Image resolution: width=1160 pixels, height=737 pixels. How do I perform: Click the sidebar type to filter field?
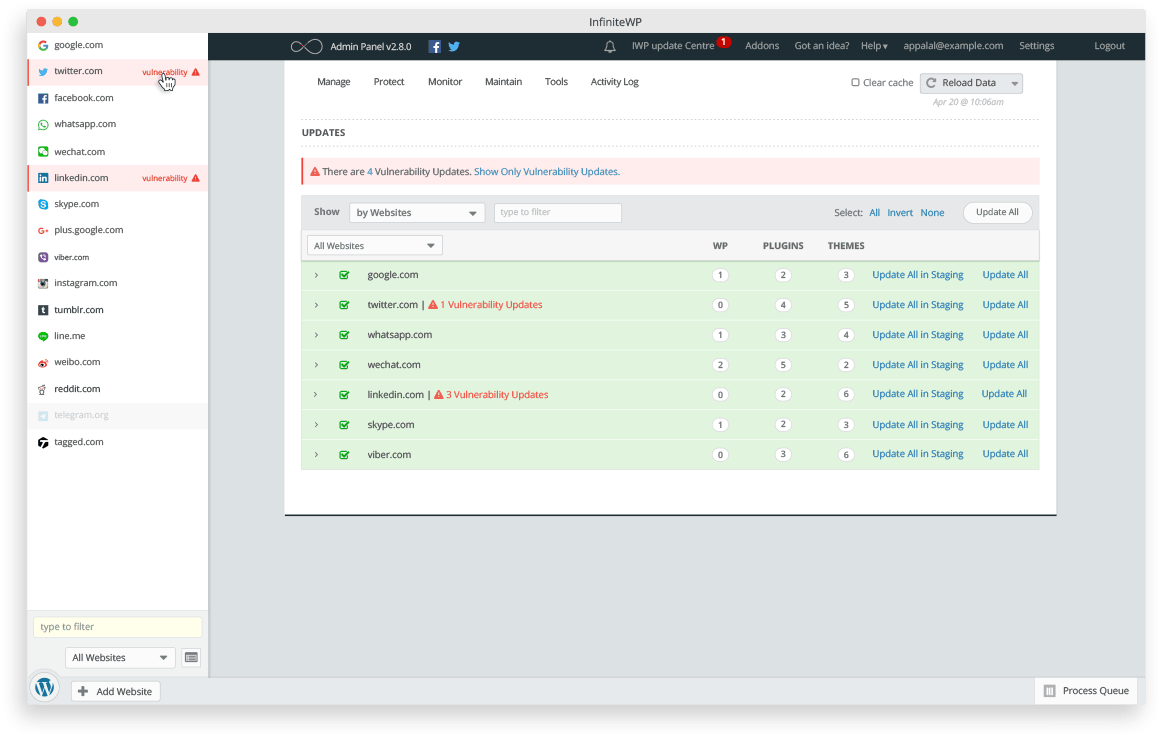pyautogui.click(x=118, y=627)
